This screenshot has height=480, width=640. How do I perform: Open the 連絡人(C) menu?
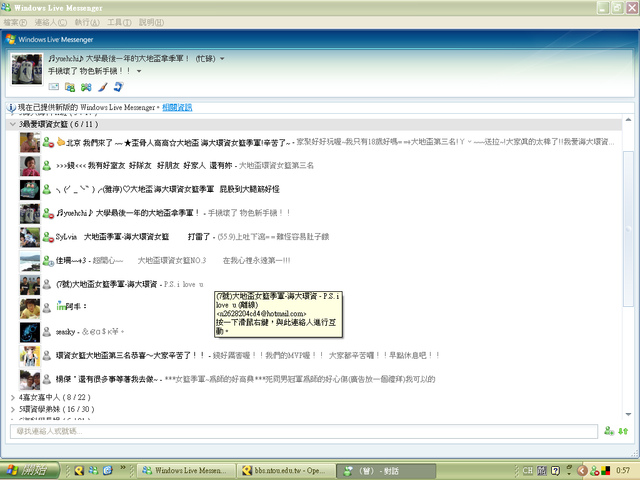pos(51,22)
